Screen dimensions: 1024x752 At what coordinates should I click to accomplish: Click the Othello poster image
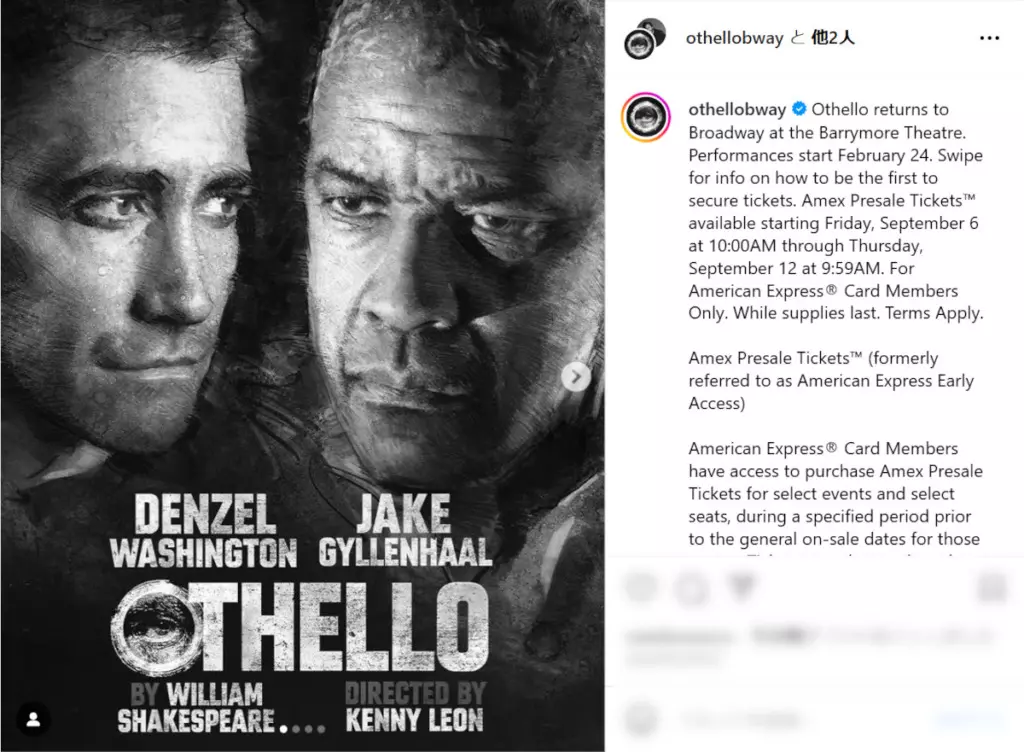302,376
